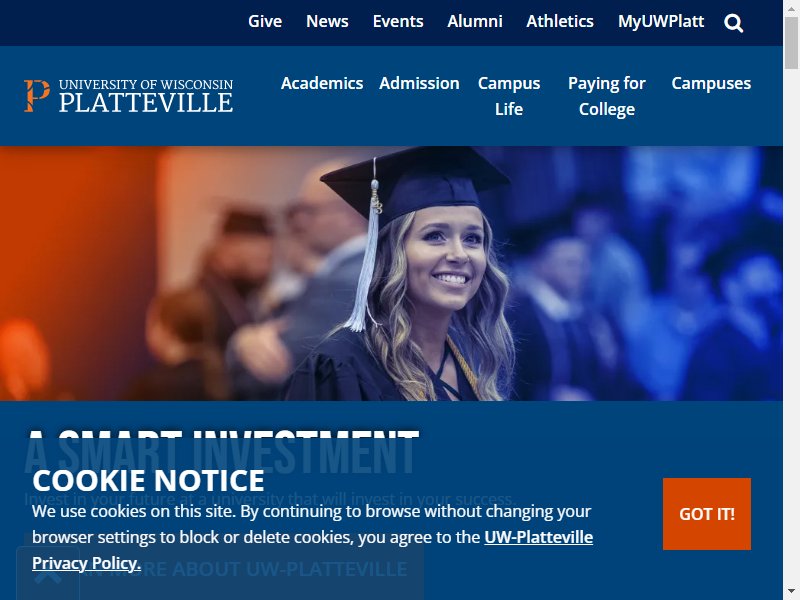Click the A Smart Investment heading
The height and width of the screenshot is (600, 800).
222,452
